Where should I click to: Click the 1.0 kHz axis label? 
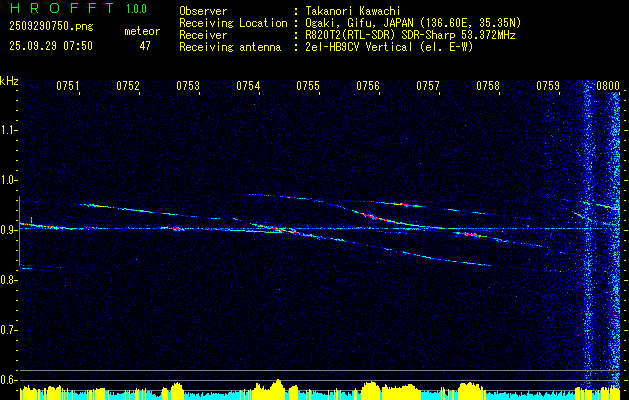pos(8,180)
